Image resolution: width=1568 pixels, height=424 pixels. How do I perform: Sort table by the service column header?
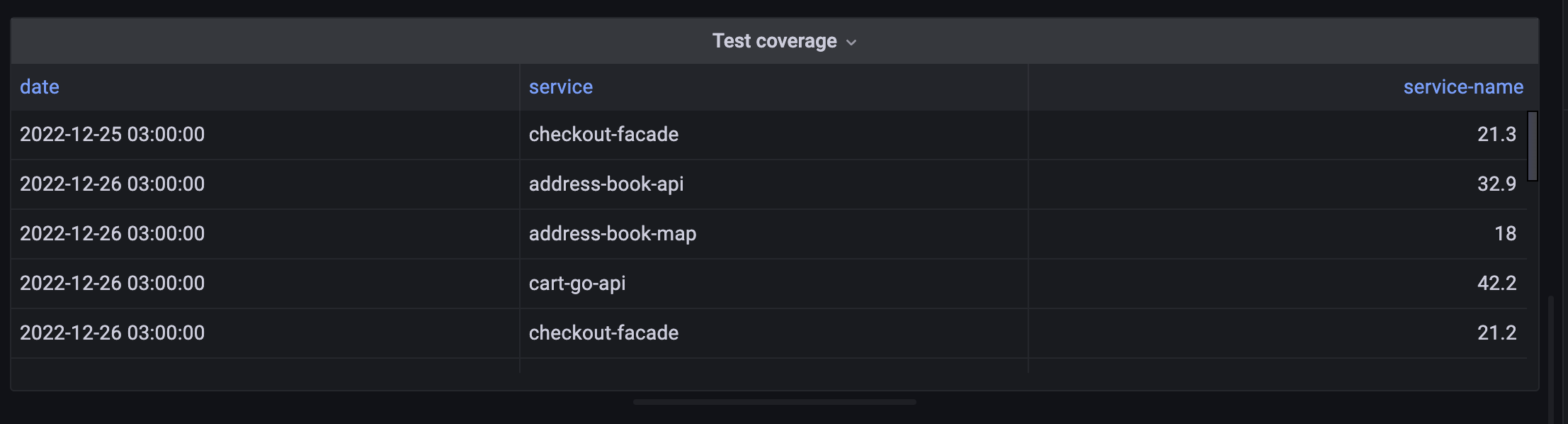click(x=560, y=87)
